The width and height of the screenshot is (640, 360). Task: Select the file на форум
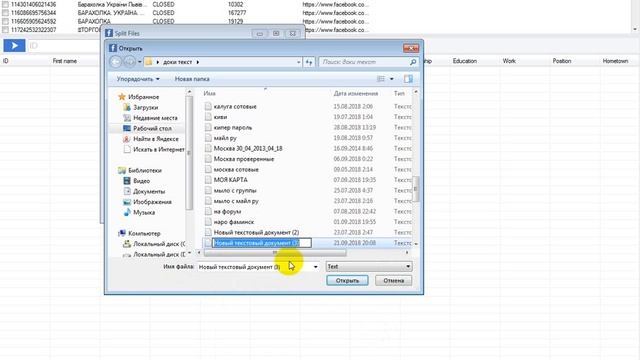[227, 211]
